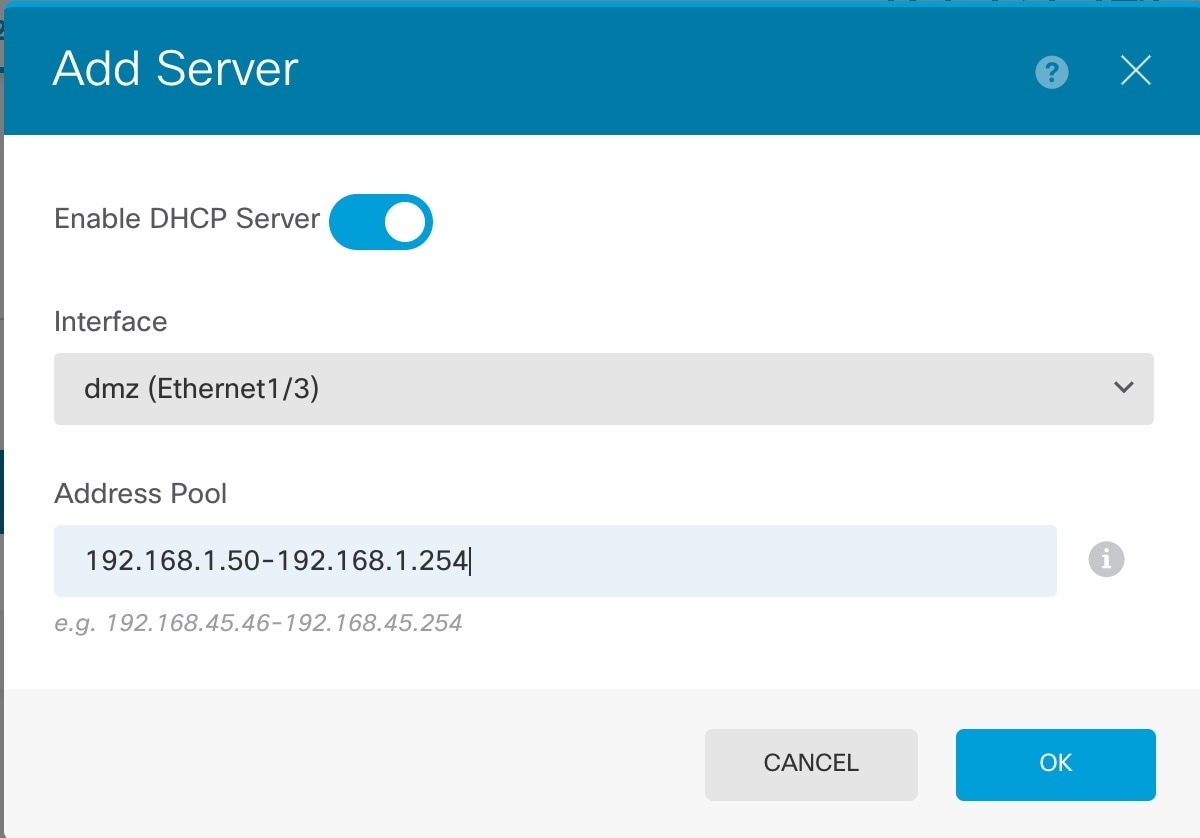1200x838 pixels.
Task: Focus the Address Pool input field
Action: coord(555,561)
